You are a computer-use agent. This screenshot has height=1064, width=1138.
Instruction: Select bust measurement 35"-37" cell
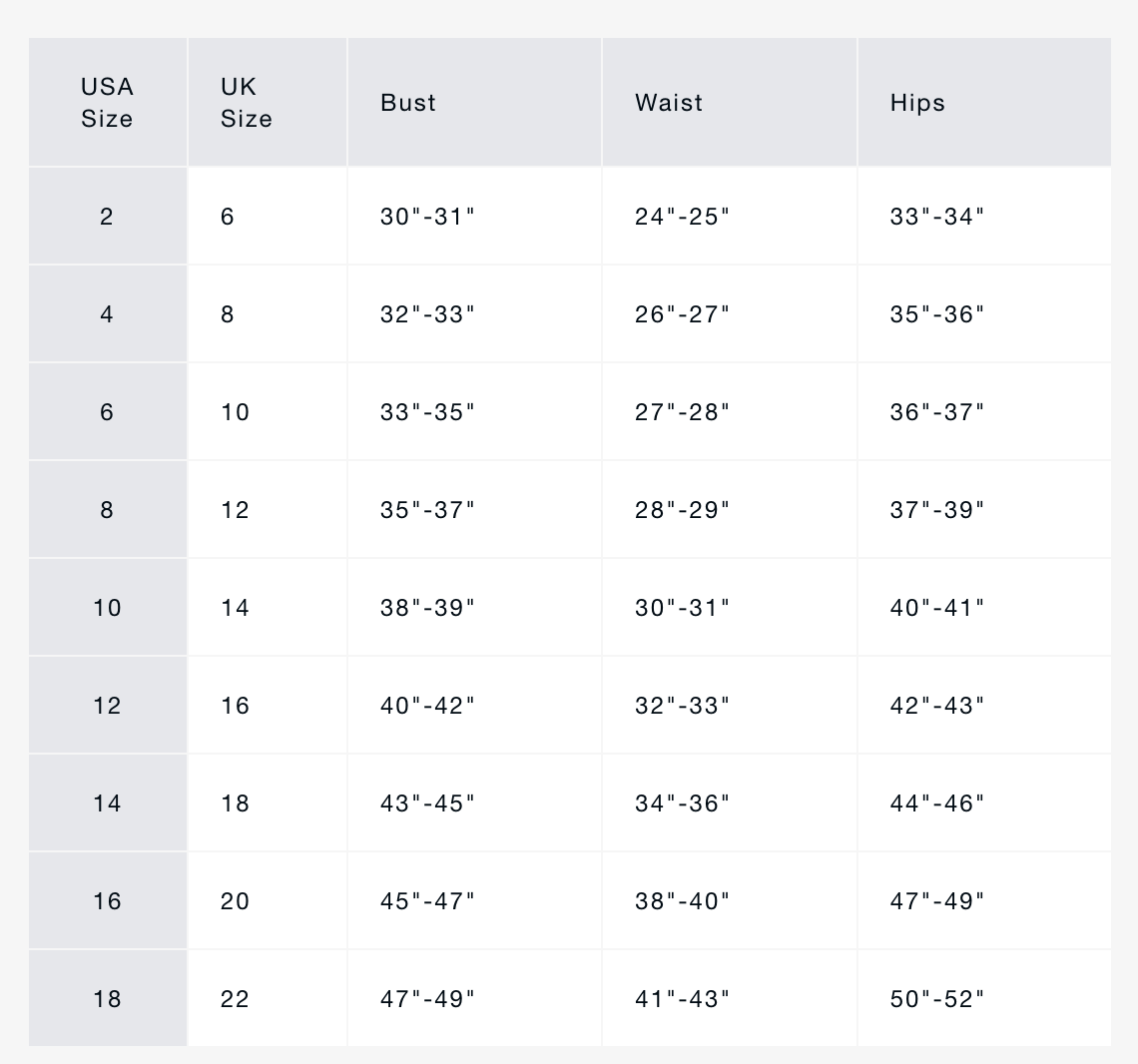[x=474, y=510]
